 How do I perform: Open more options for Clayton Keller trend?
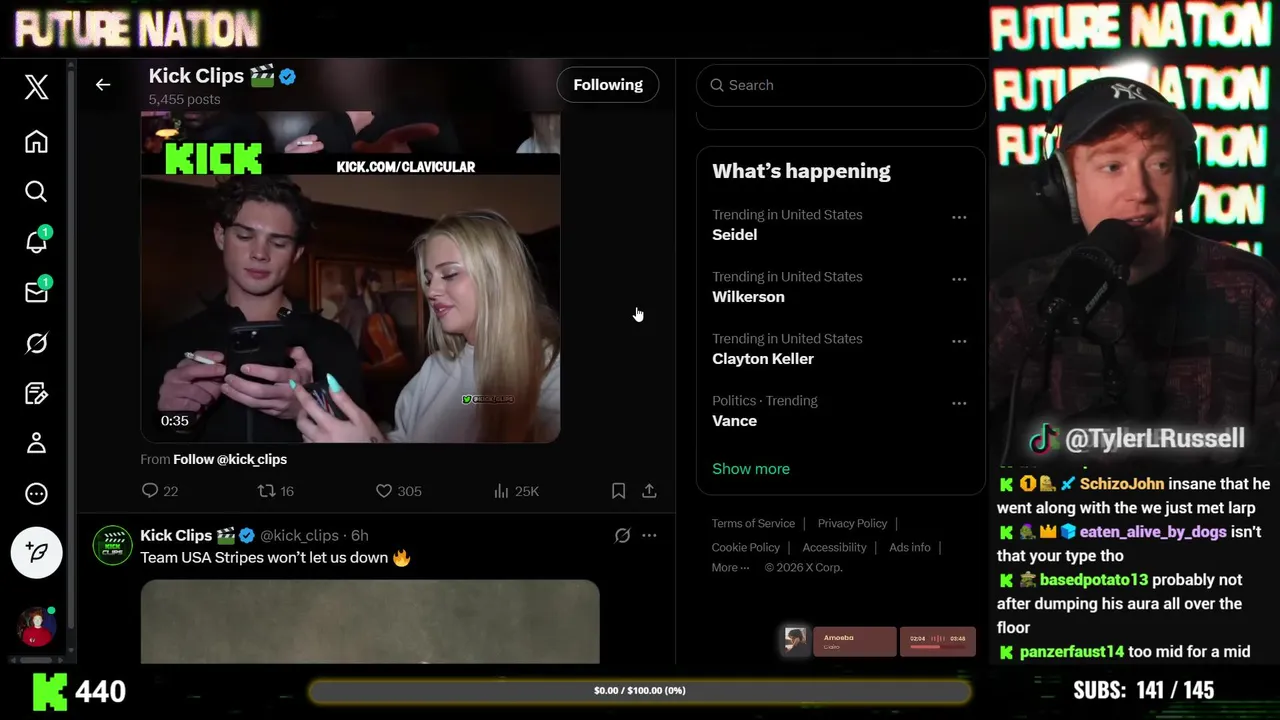click(959, 341)
